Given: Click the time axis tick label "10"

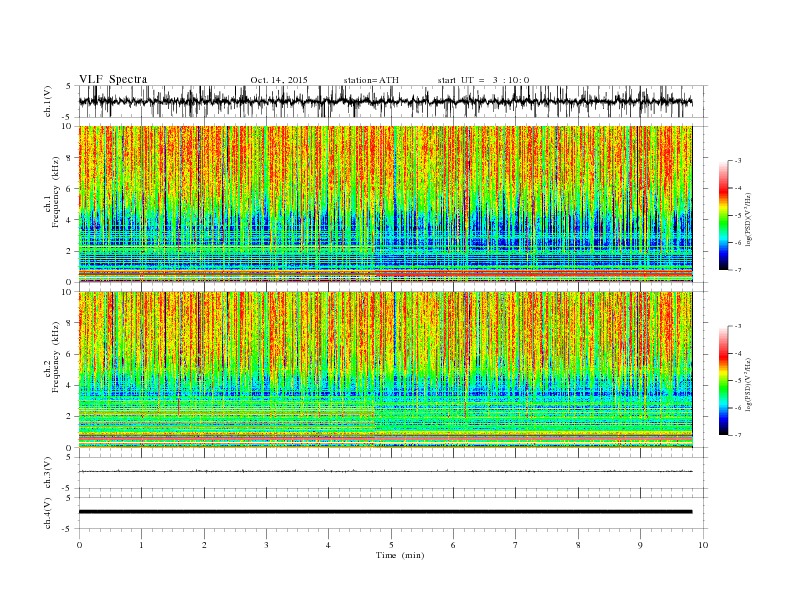Looking at the screenshot, I should (x=704, y=545).
